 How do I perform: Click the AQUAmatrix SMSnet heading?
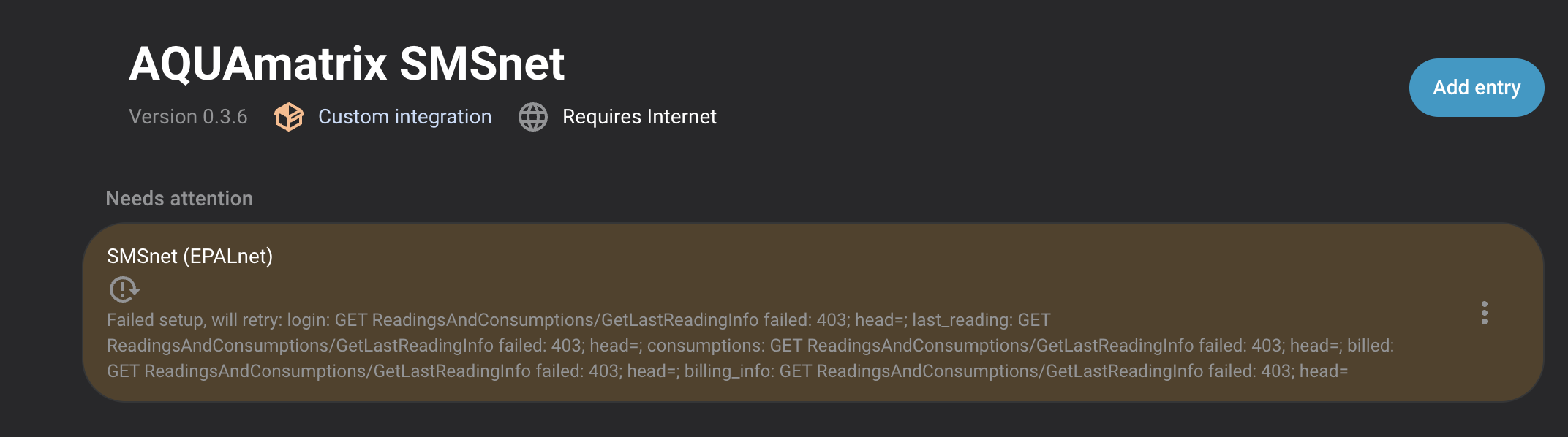(347, 64)
